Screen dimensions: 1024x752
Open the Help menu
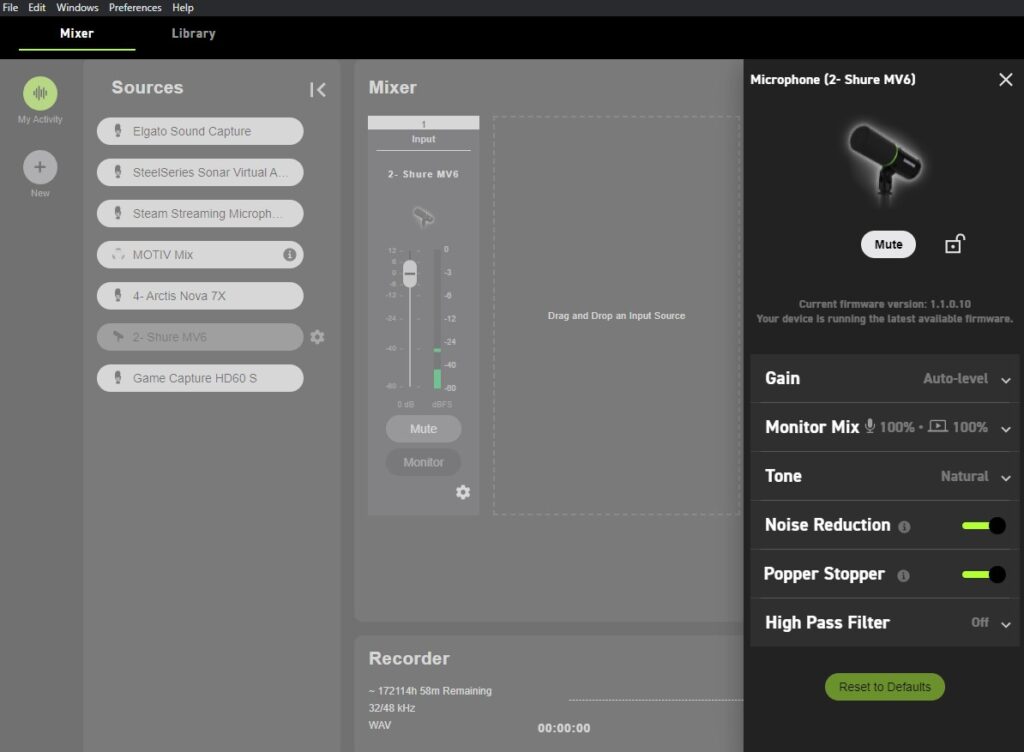(x=183, y=8)
